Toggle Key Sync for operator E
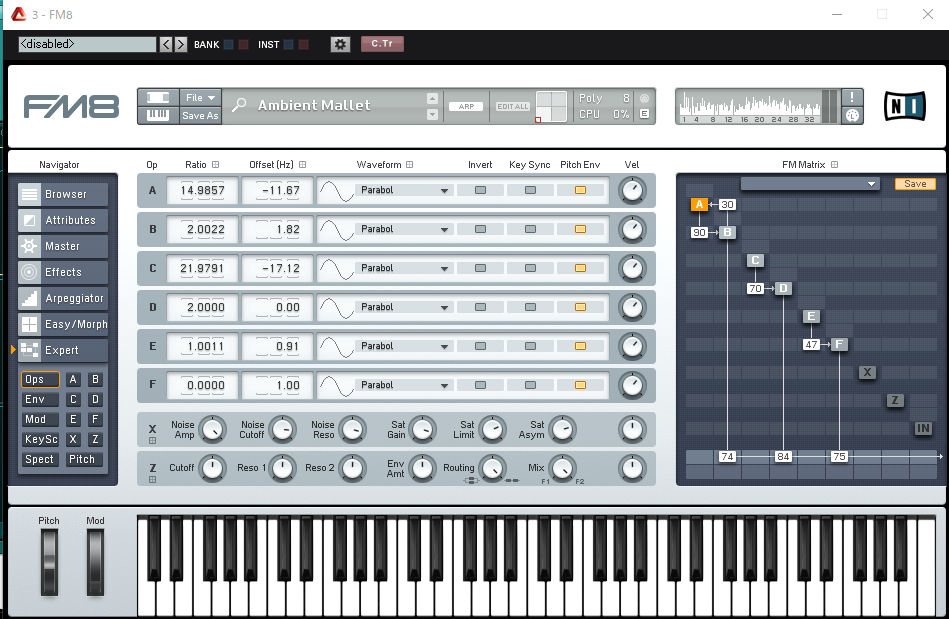949x619 pixels. click(x=530, y=346)
